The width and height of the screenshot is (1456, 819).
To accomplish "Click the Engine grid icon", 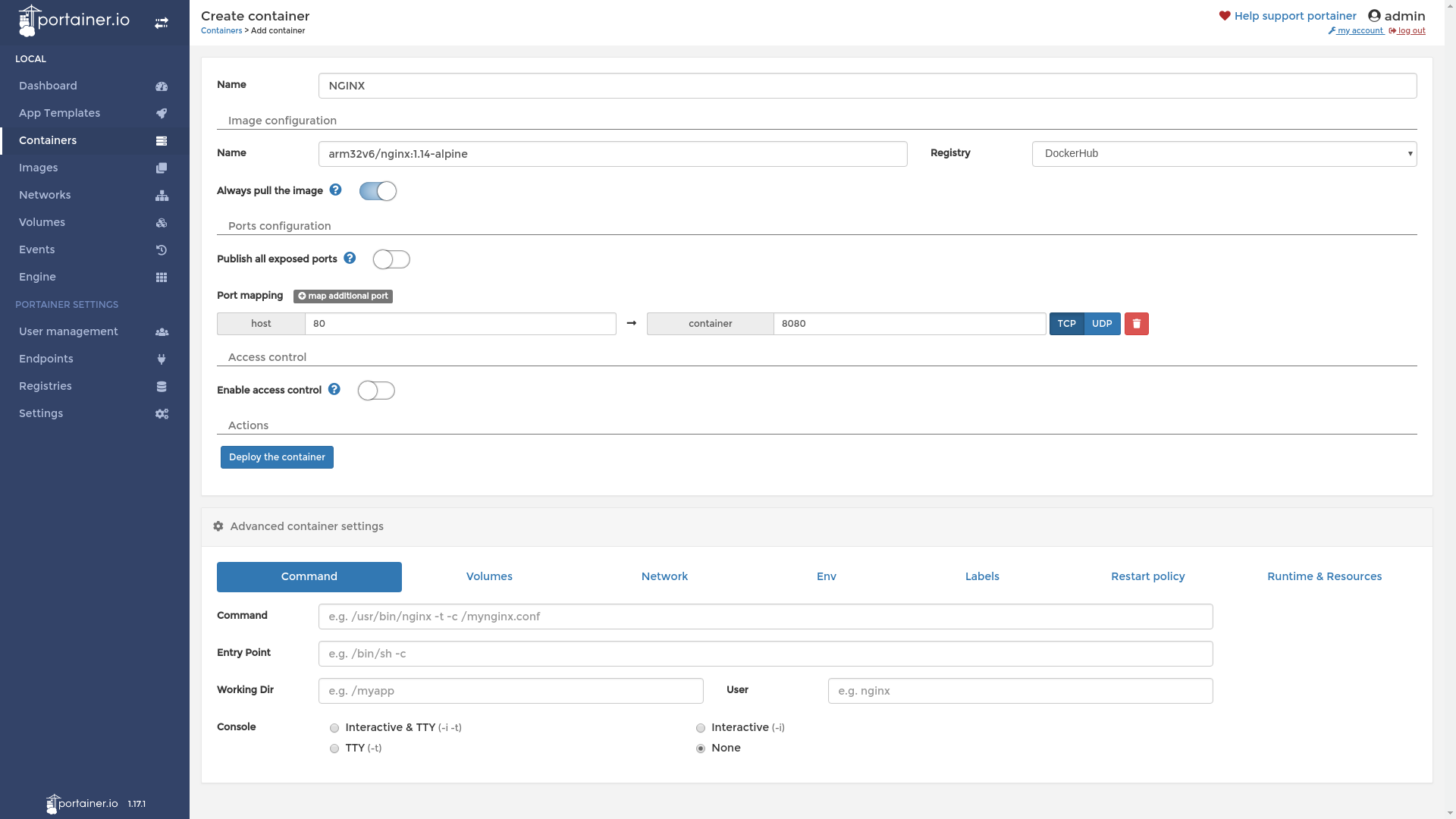I will (x=162, y=278).
